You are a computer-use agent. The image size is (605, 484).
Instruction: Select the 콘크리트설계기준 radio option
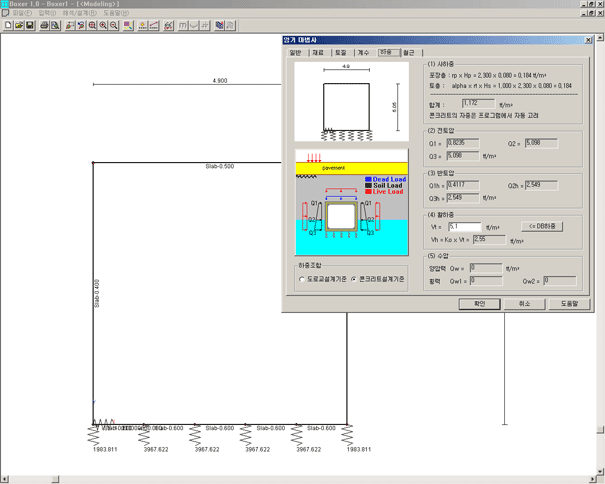tap(352, 280)
